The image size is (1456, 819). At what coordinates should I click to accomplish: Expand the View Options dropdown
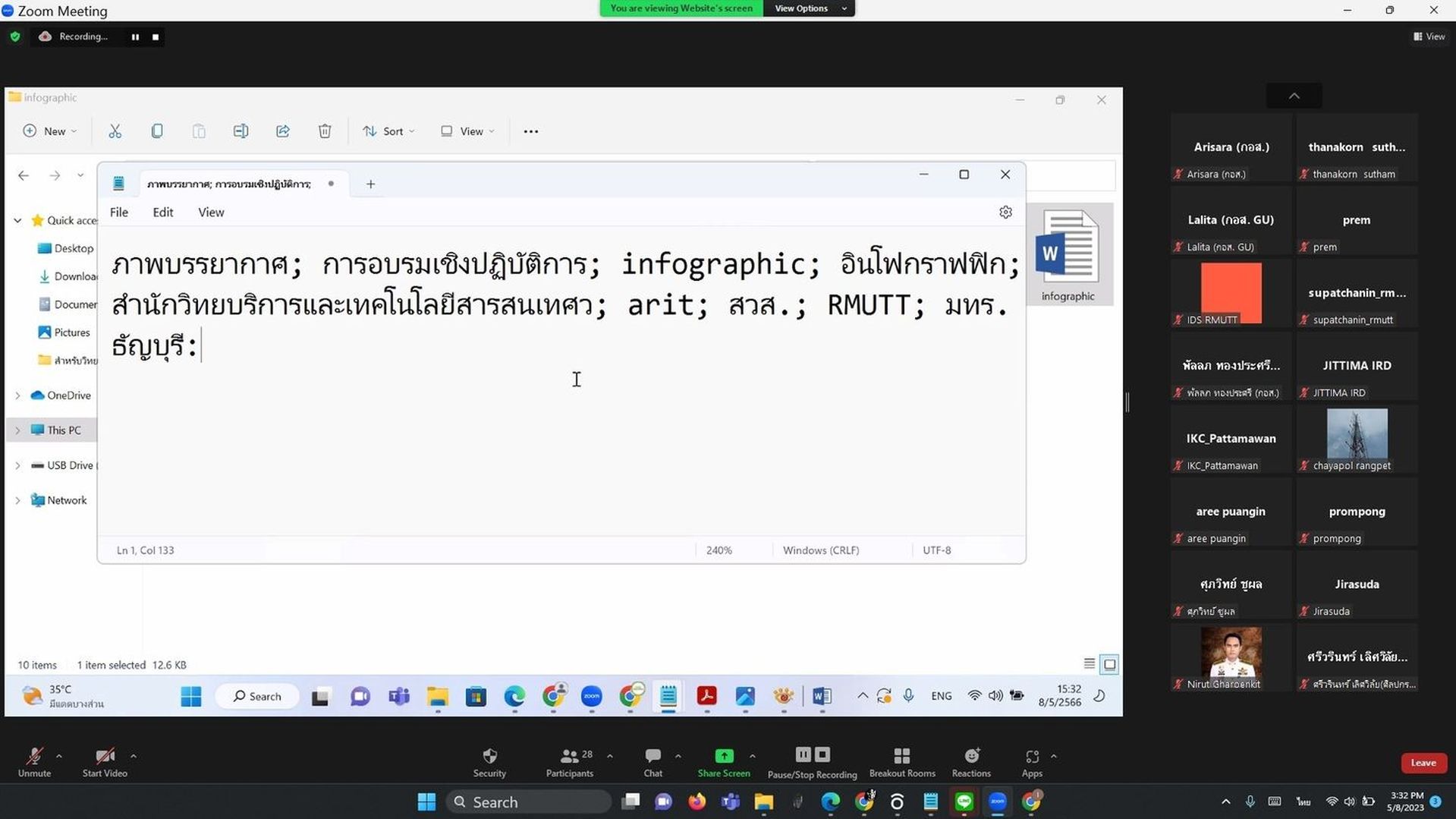809,8
